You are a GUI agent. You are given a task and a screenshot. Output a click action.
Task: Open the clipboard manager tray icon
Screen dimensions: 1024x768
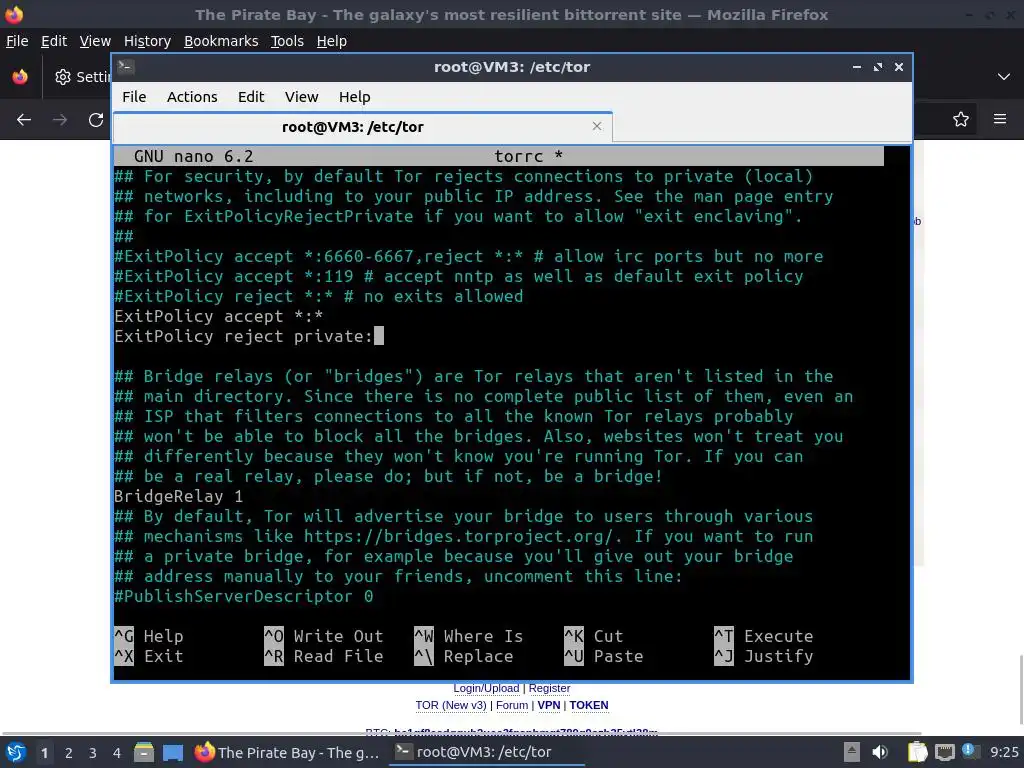(x=918, y=752)
